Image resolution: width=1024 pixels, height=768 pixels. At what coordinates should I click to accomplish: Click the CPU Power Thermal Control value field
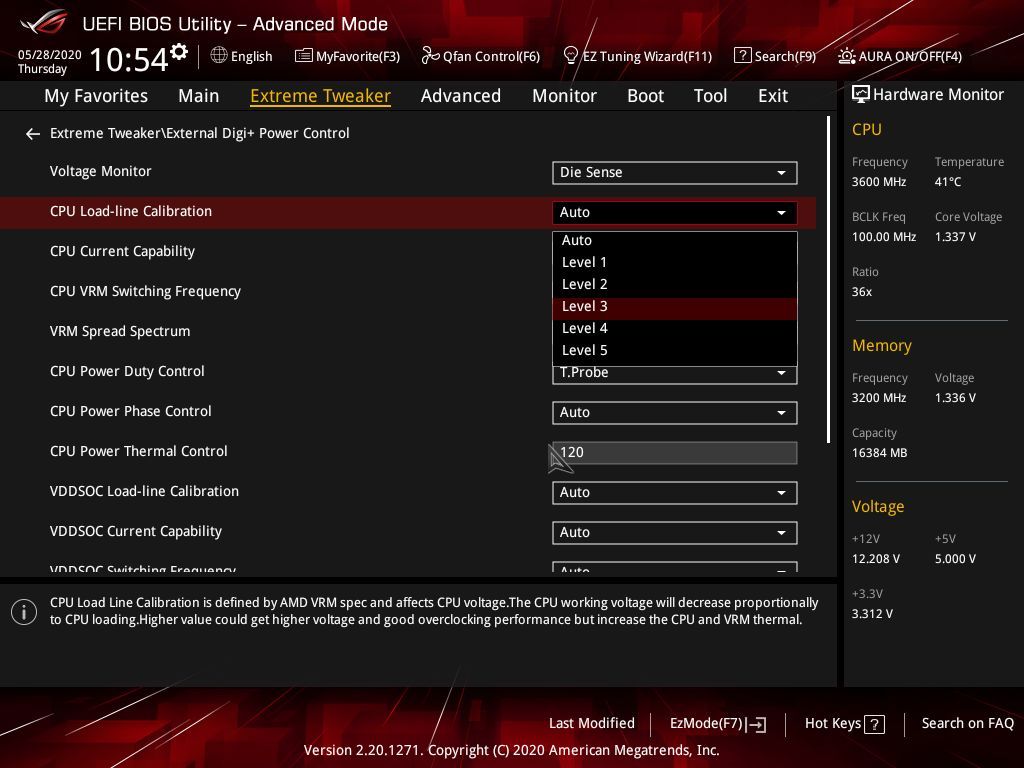675,453
